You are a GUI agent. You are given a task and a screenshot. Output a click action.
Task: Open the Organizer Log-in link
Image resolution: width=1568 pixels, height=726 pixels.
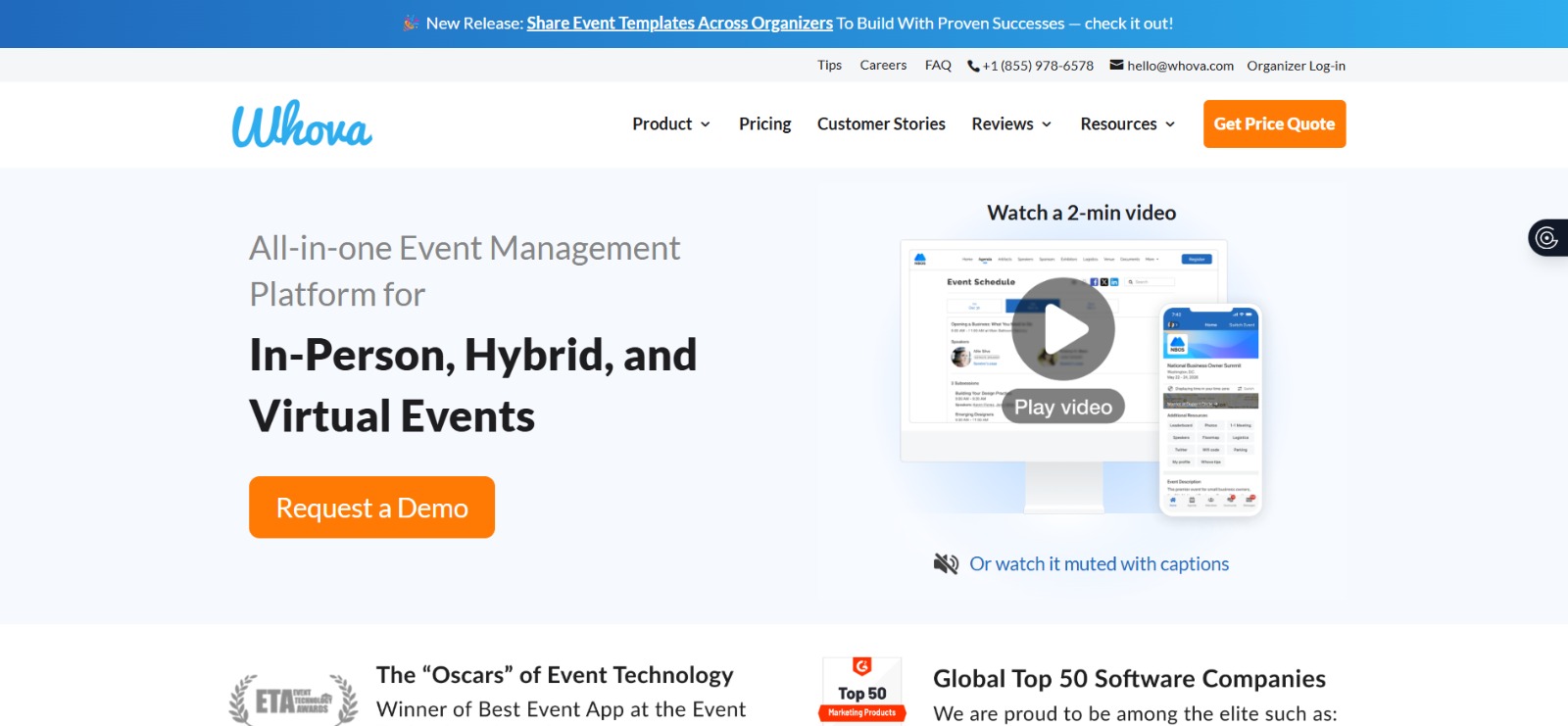[1296, 66]
